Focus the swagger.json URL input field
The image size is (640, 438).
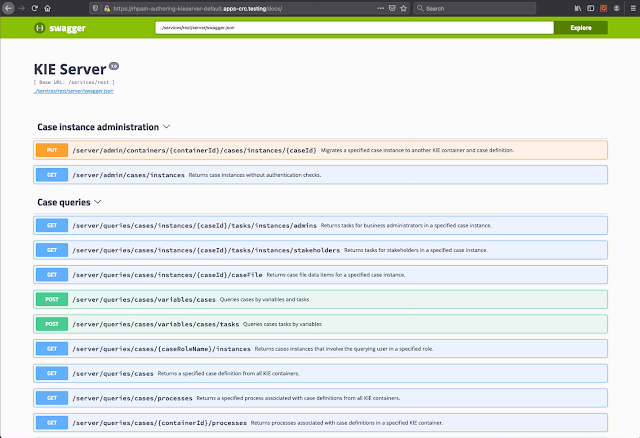click(354, 28)
